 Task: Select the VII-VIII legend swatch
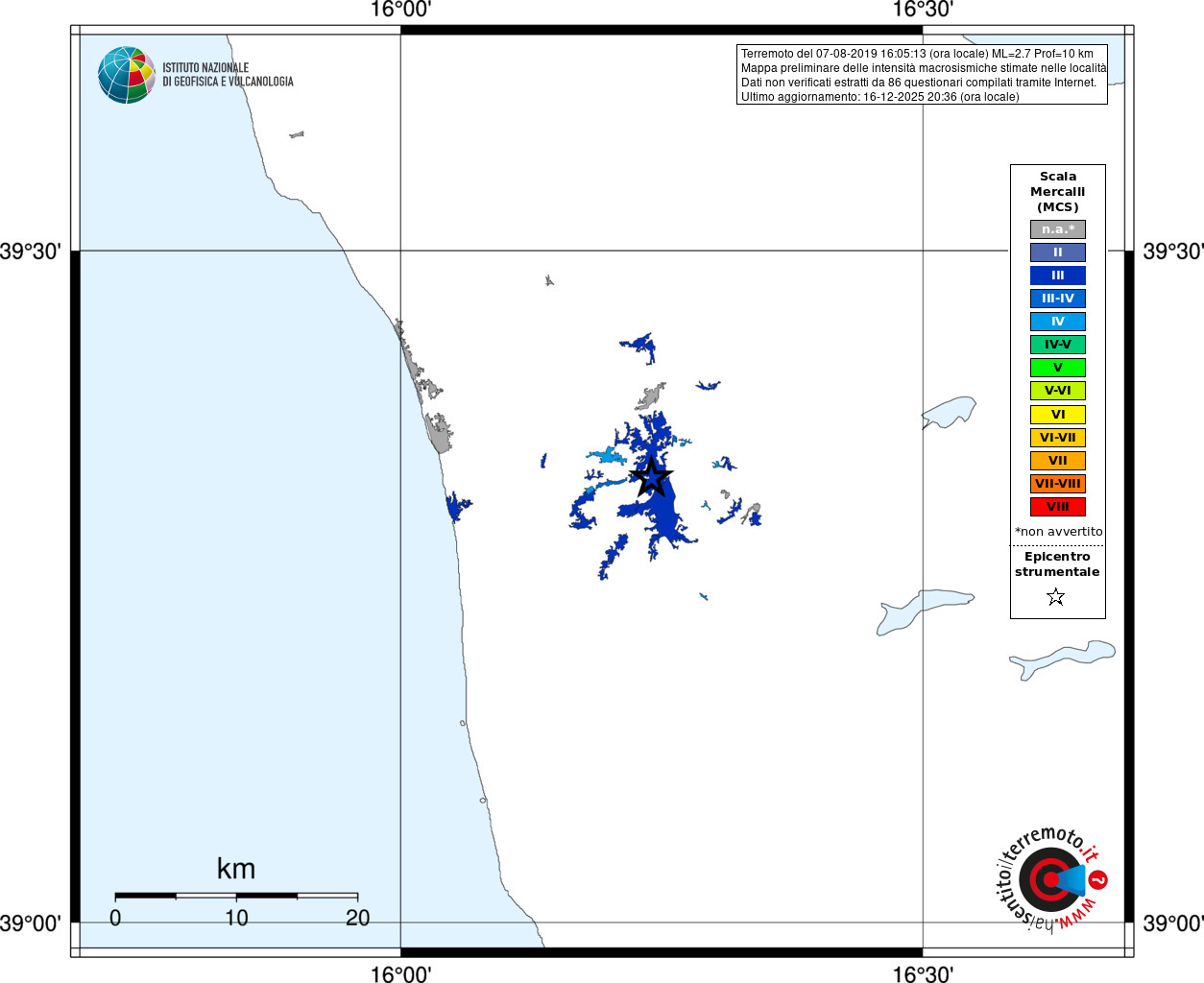click(x=1058, y=484)
